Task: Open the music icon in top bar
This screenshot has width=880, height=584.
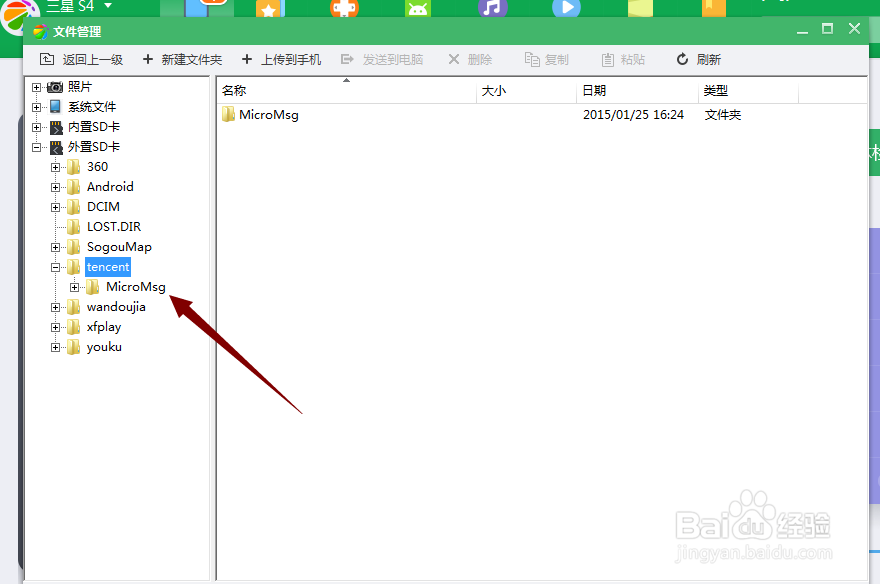Action: pyautogui.click(x=493, y=7)
